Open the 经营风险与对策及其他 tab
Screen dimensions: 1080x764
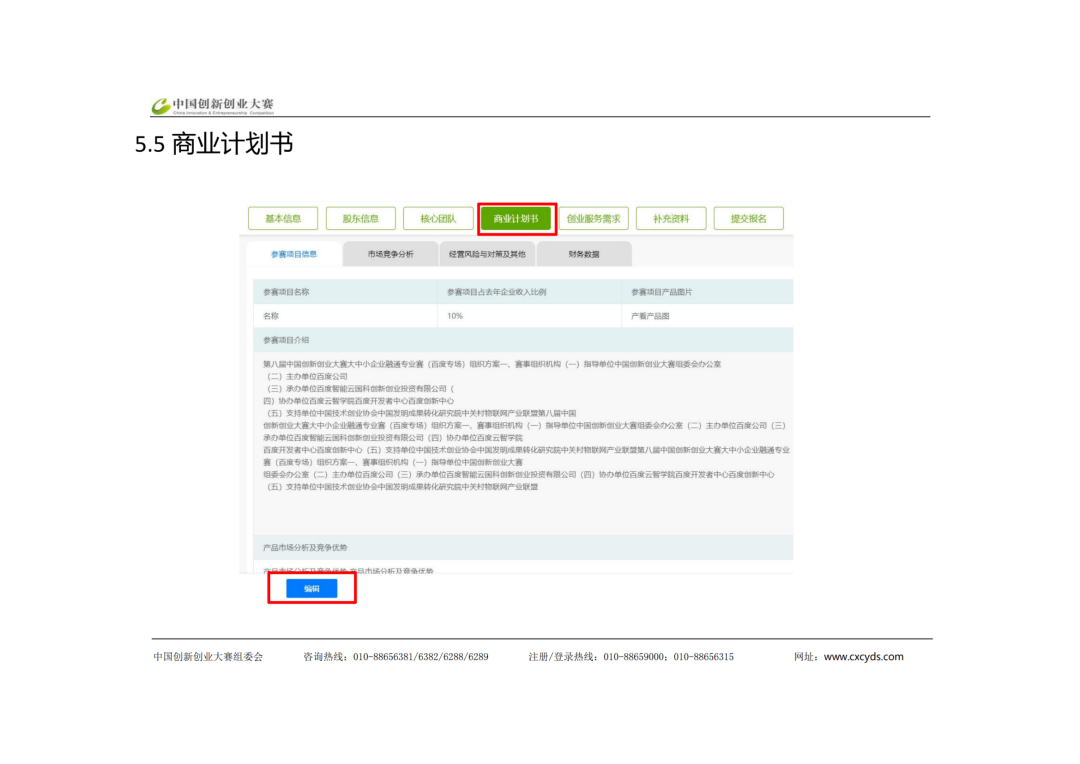(487, 254)
